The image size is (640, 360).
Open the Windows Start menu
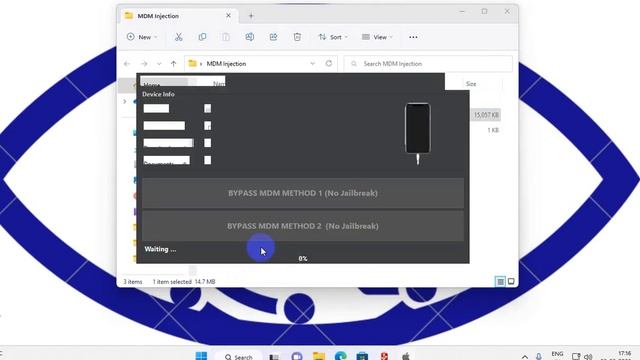(x=201, y=356)
